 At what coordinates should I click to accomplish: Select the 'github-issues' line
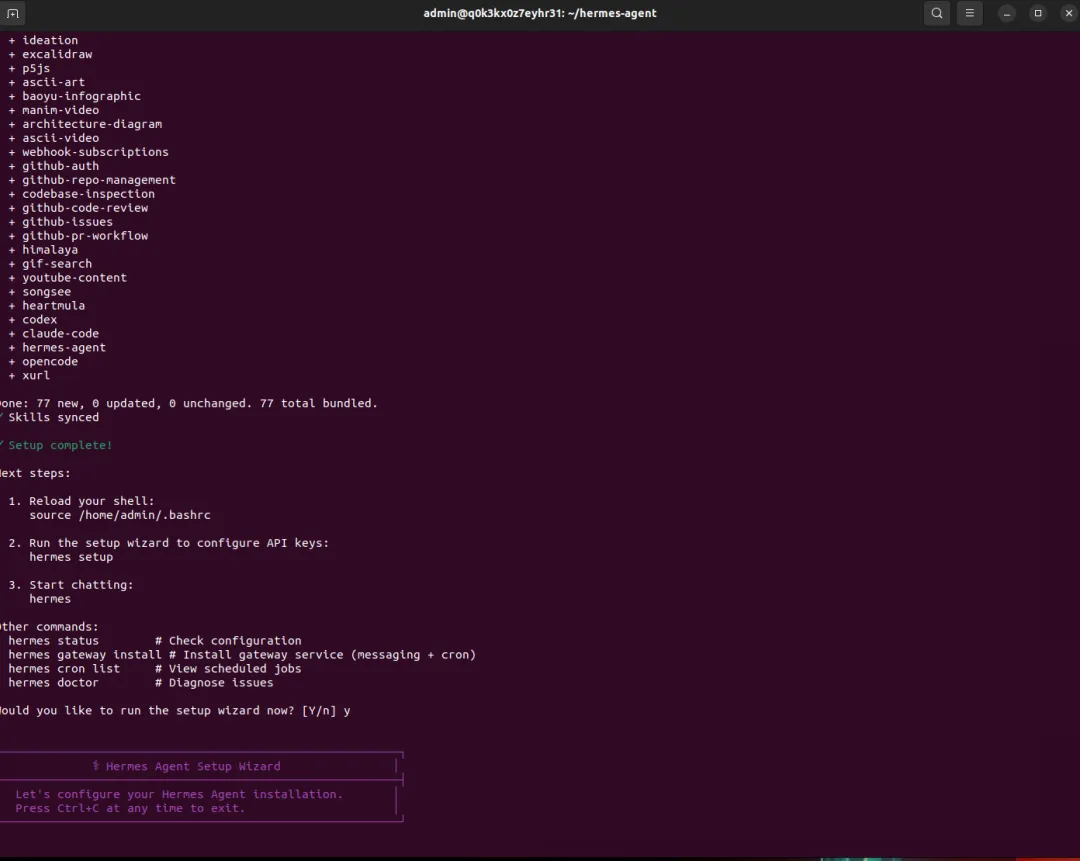pos(60,222)
